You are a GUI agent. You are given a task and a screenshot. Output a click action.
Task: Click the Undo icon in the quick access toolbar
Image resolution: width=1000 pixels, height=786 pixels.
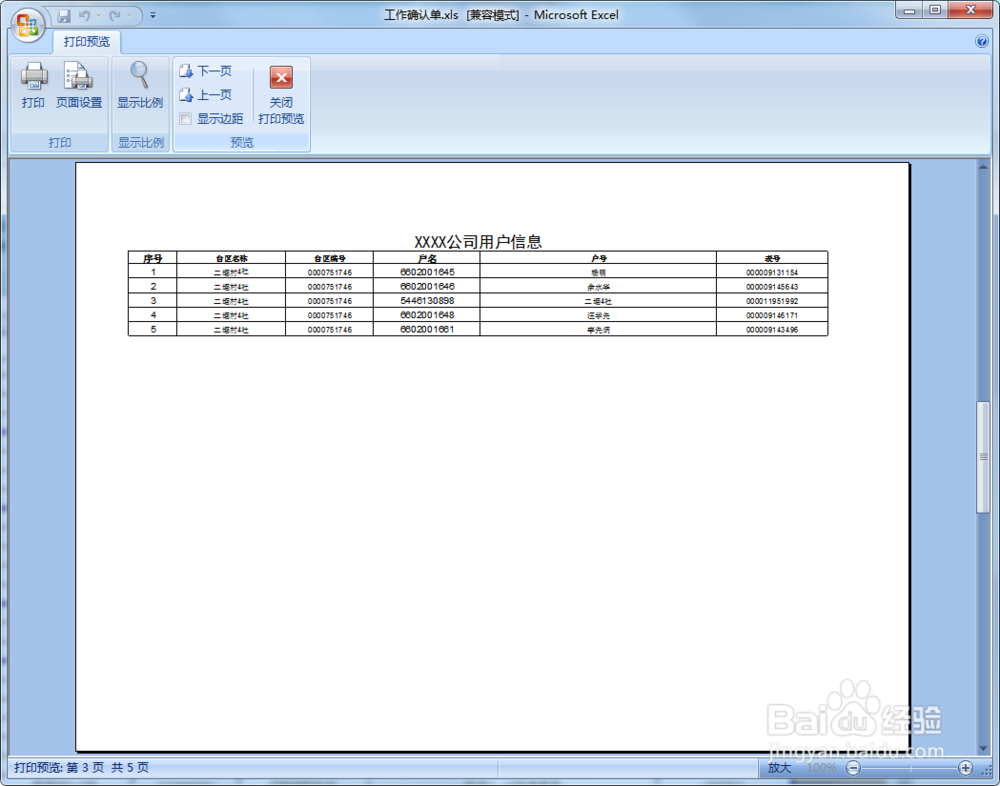pyautogui.click(x=84, y=15)
